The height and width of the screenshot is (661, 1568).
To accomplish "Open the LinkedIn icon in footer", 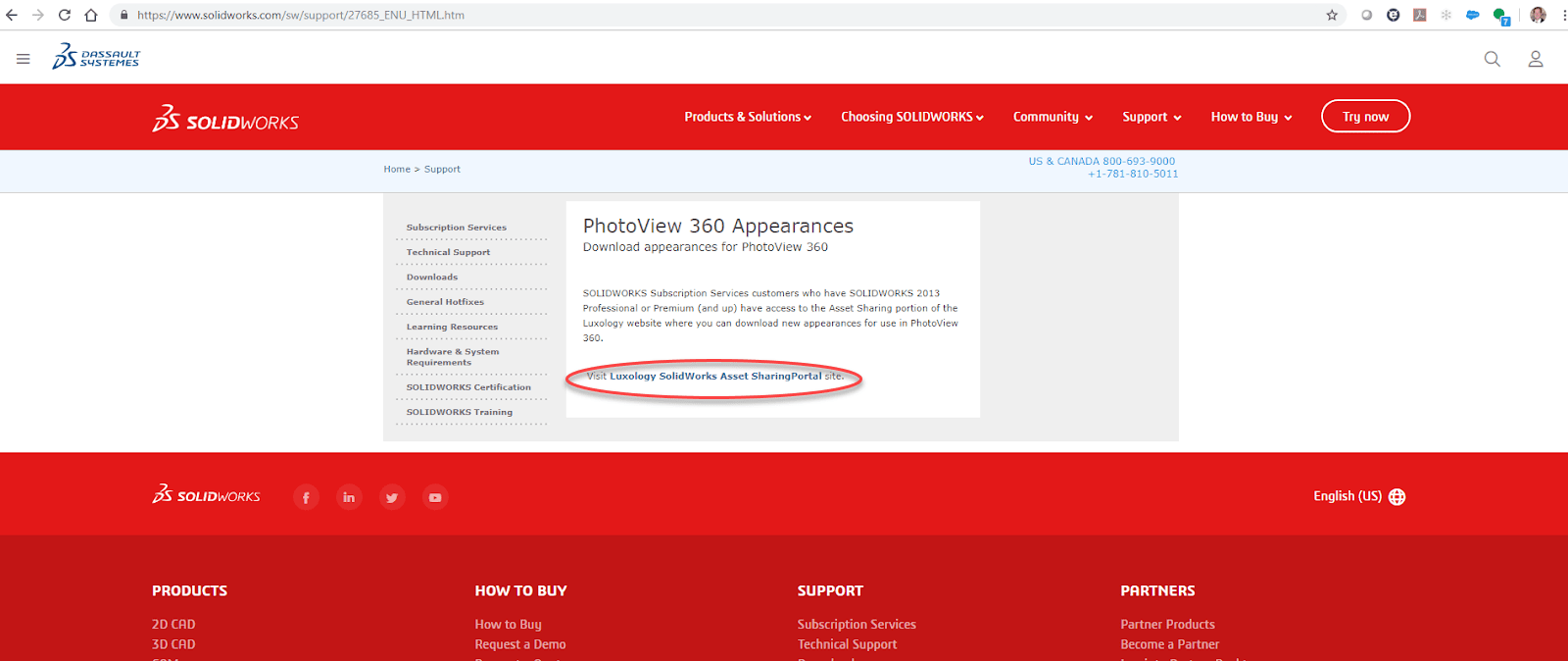I will point(349,497).
